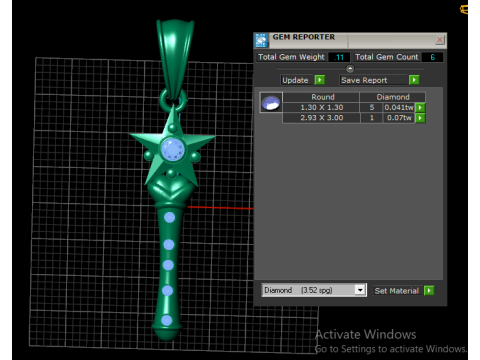This screenshot has height=360, width=480.
Task: Click the green arrow next to Set Material
Action: [x=429, y=291]
